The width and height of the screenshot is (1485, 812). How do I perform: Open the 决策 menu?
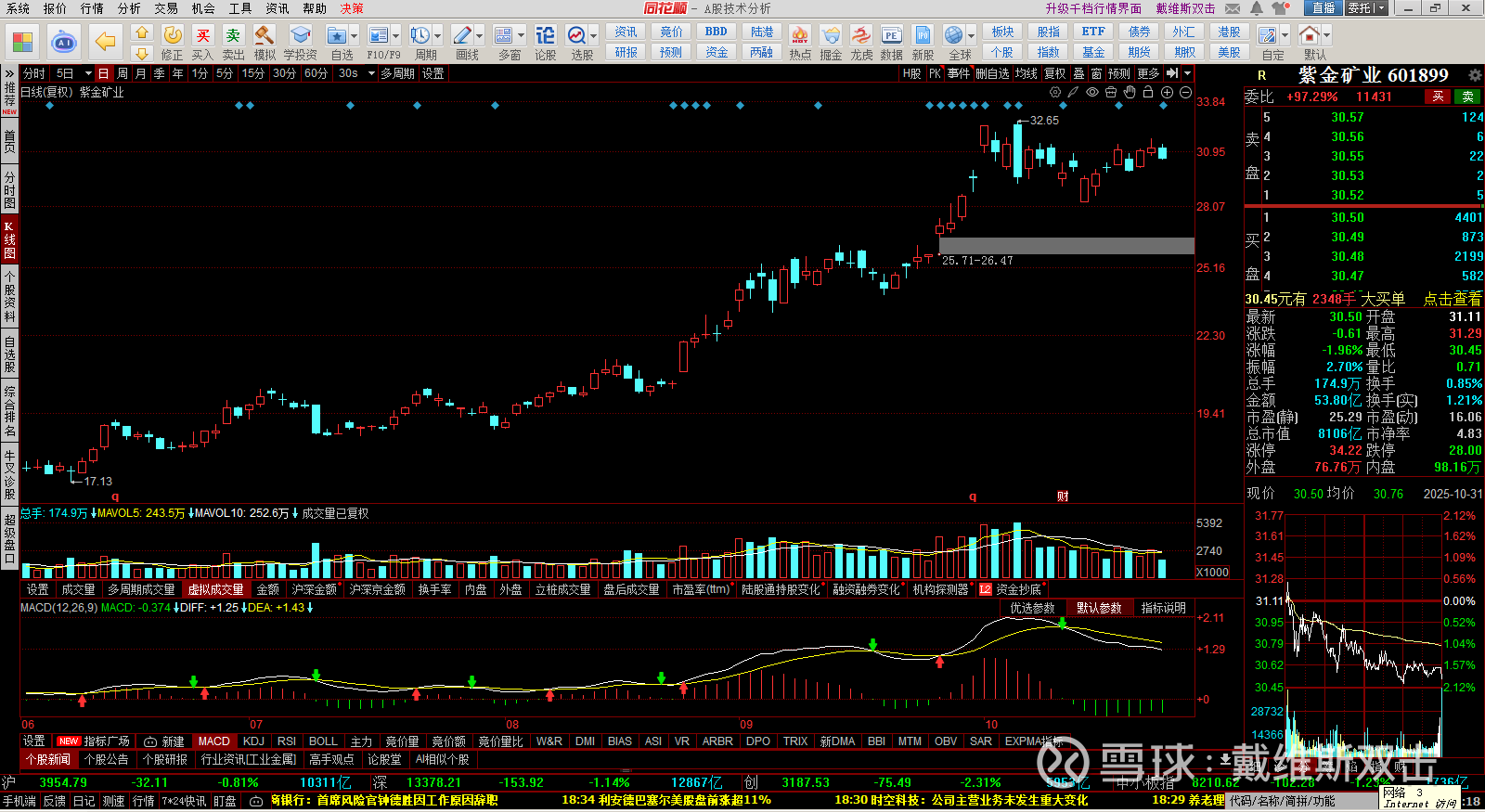352,8
